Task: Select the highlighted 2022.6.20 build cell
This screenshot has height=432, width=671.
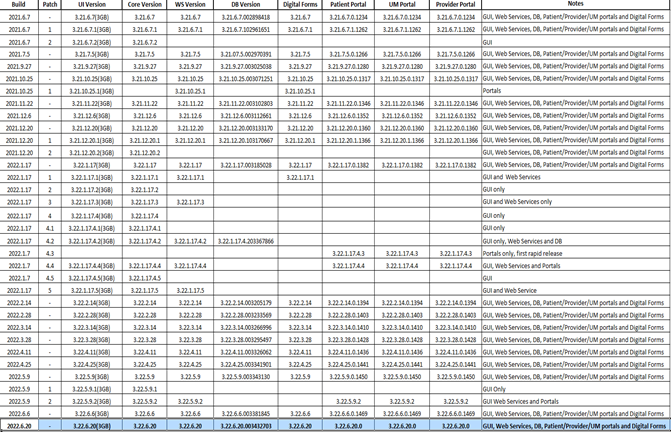Action: (19, 426)
